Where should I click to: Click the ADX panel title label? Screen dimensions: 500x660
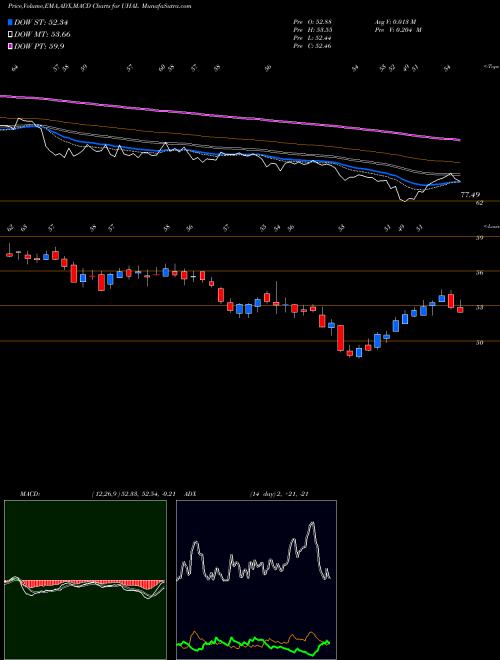click(190, 494)
